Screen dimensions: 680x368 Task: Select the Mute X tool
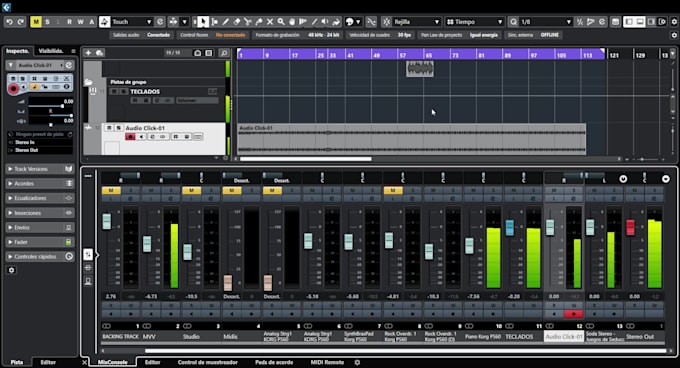(270, 22)
